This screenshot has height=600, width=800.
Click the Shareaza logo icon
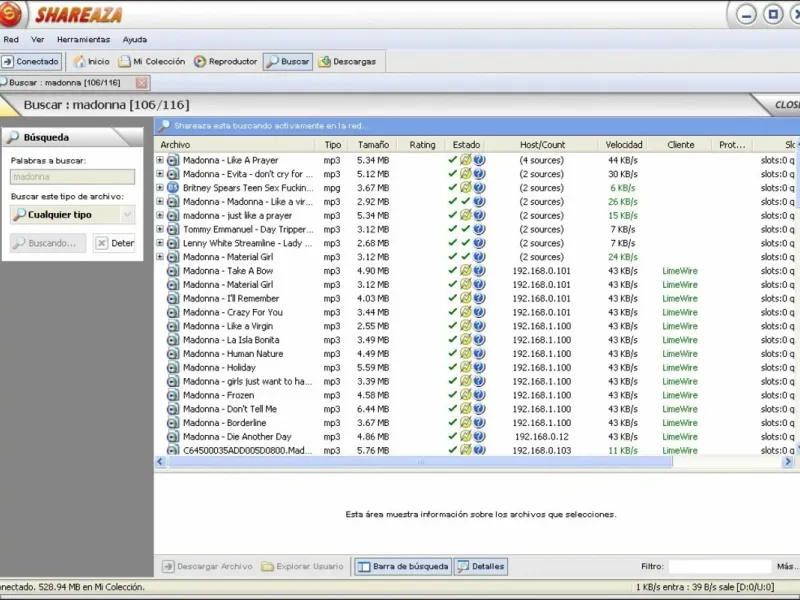(12, 14)
